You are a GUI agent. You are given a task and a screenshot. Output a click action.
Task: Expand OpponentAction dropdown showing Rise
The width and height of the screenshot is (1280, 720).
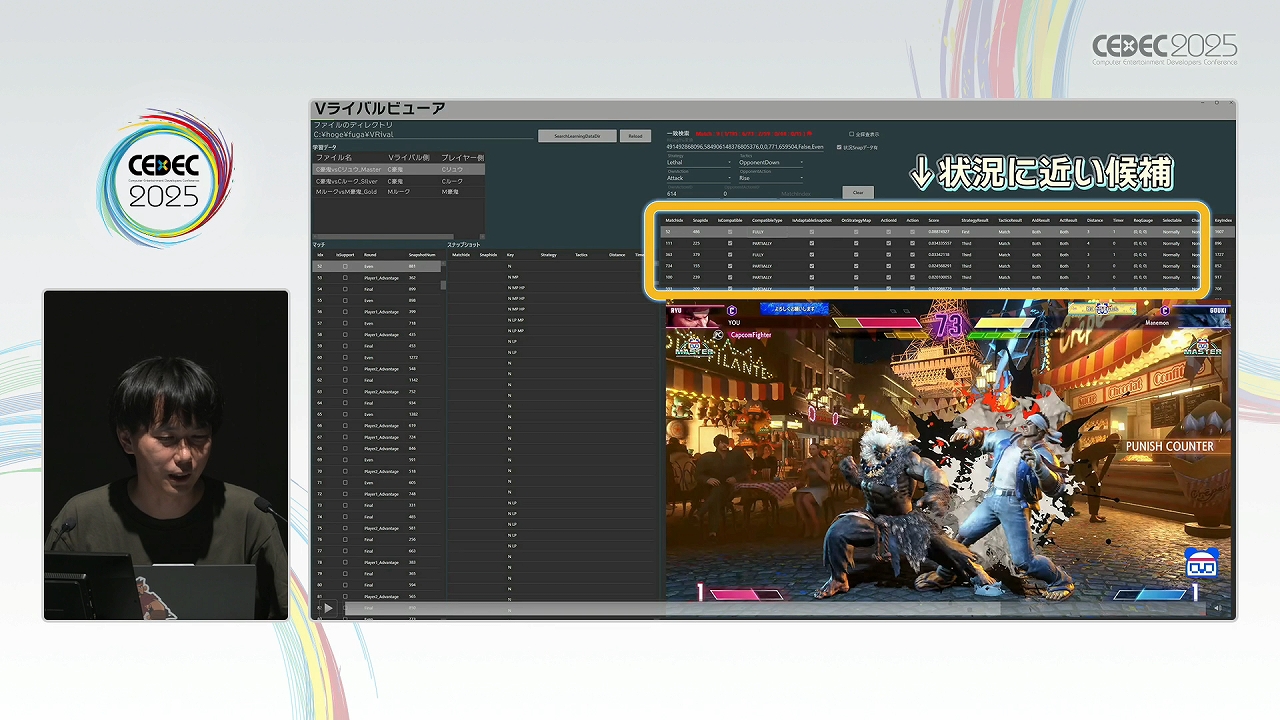click(771, 178)
